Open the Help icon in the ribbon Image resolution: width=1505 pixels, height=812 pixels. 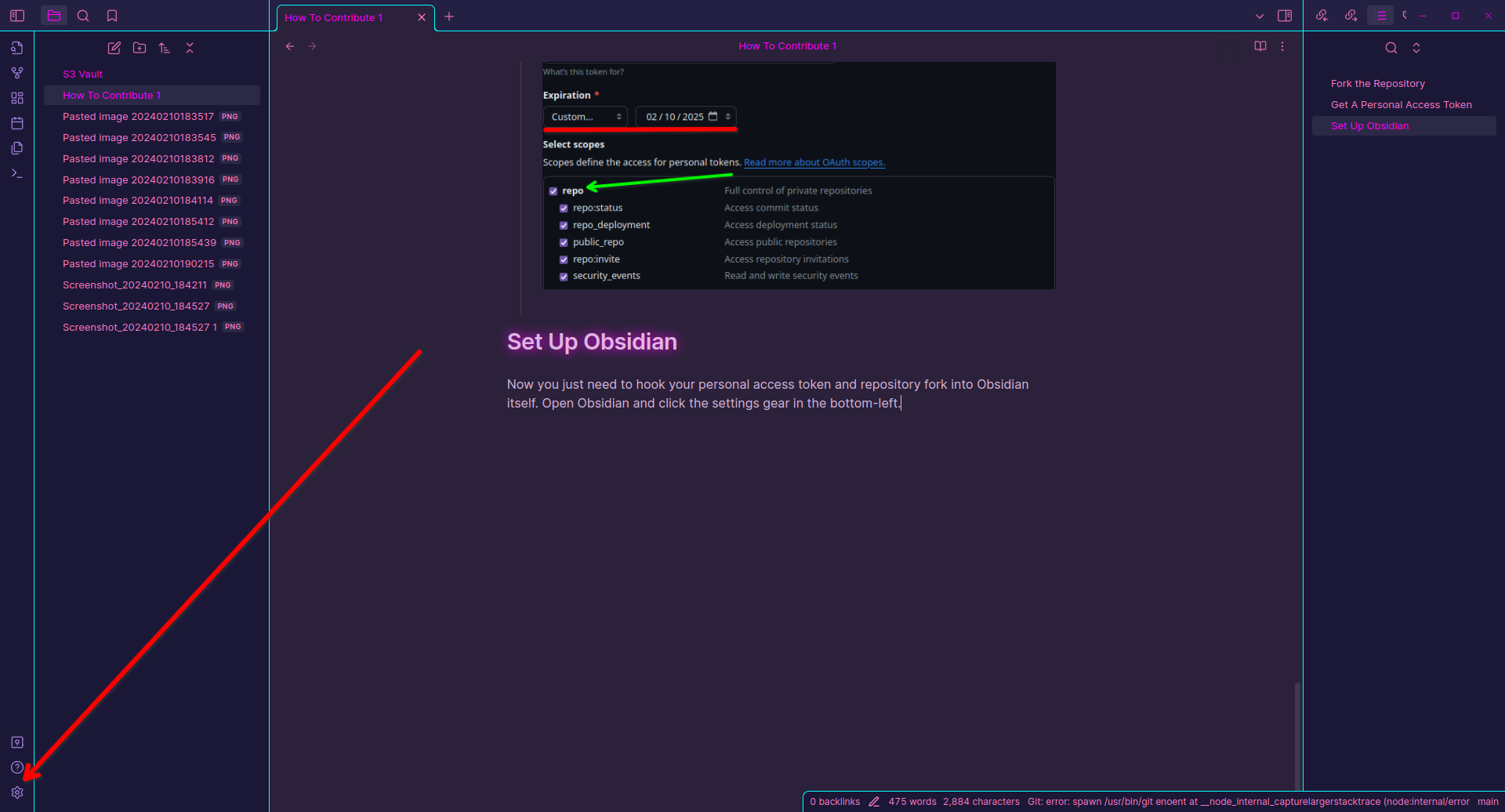click(x=17, y=767)
